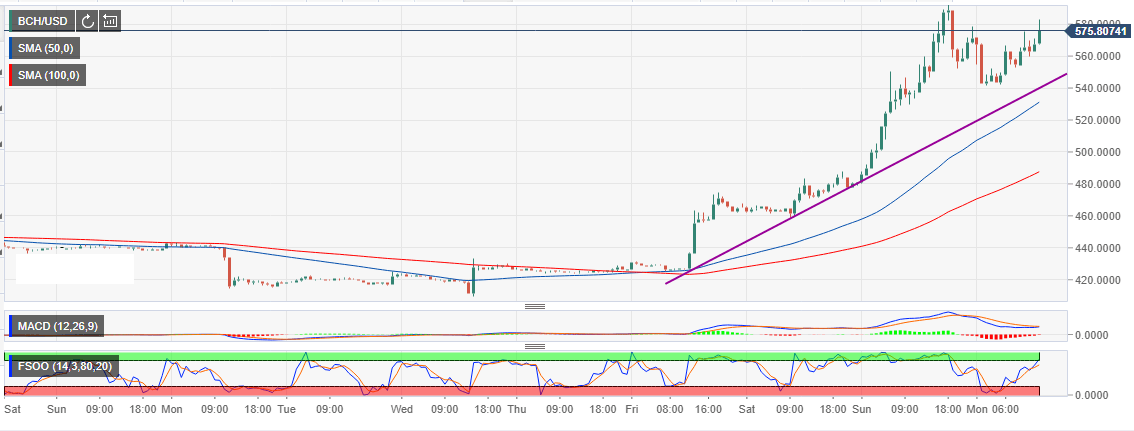Open the chart settings icon beside refresh
The width and height of the screenshot is (1134, 431).
[x=110, y=21]
